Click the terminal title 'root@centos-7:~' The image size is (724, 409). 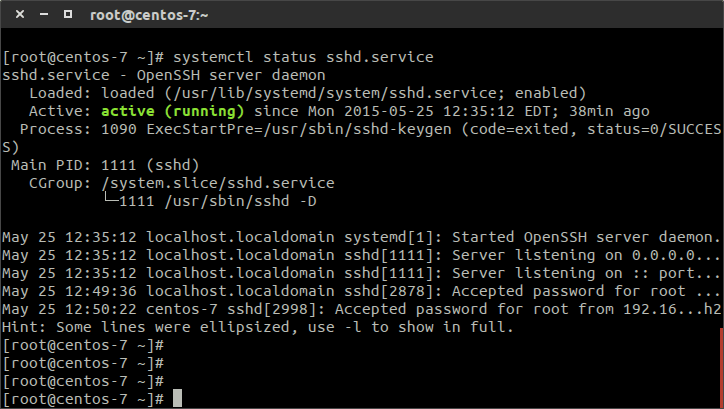click(x=149, y=15)
